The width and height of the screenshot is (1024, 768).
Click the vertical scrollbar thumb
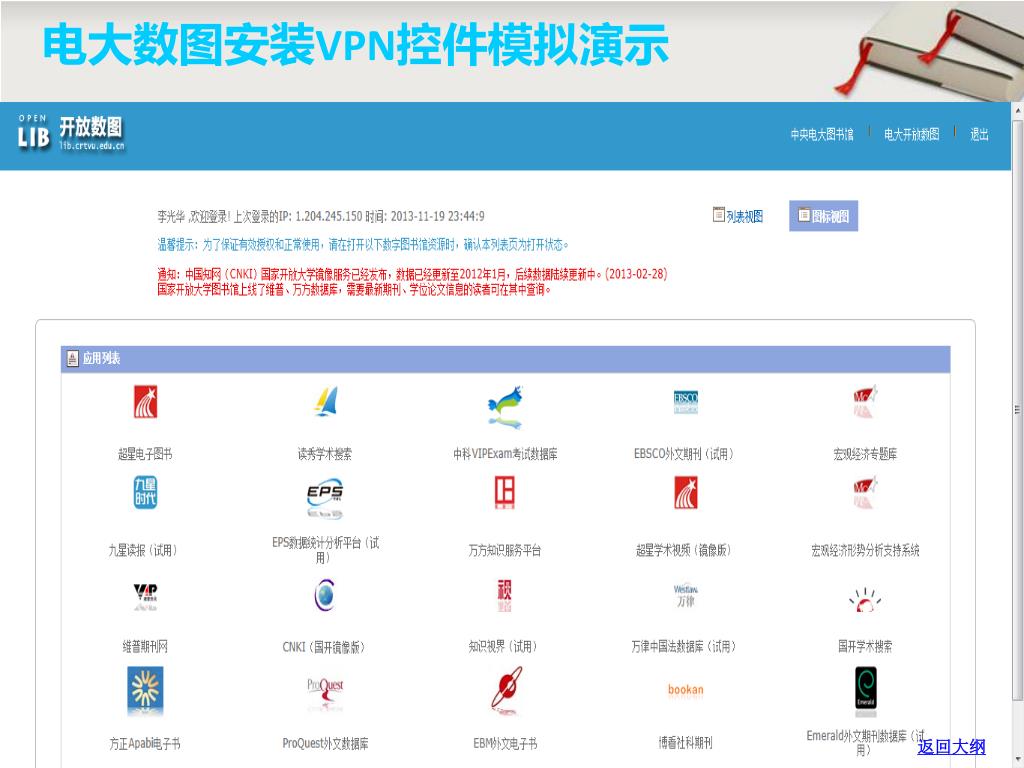1017,409
